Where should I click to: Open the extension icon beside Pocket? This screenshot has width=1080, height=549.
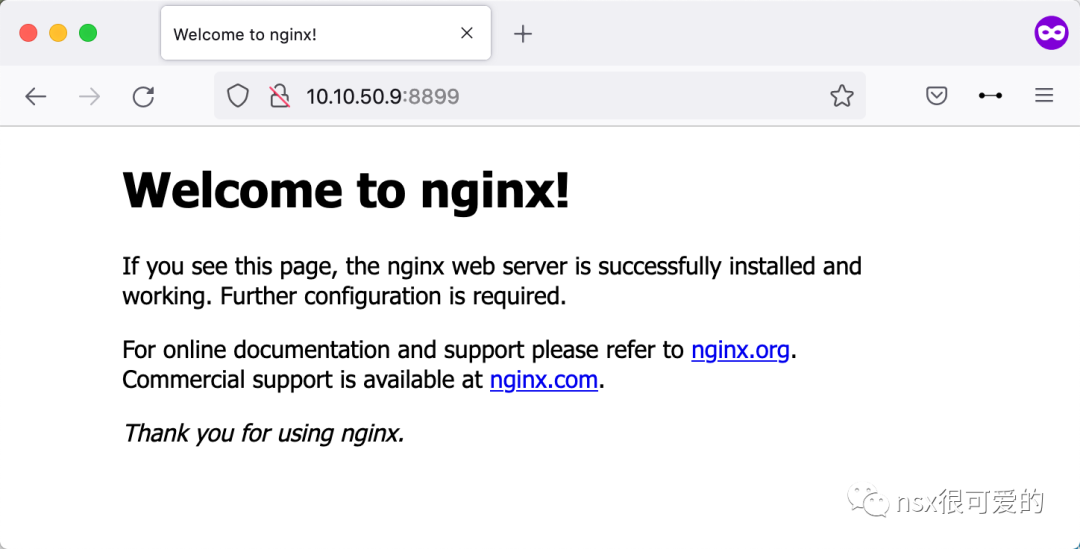coord(990,96)
